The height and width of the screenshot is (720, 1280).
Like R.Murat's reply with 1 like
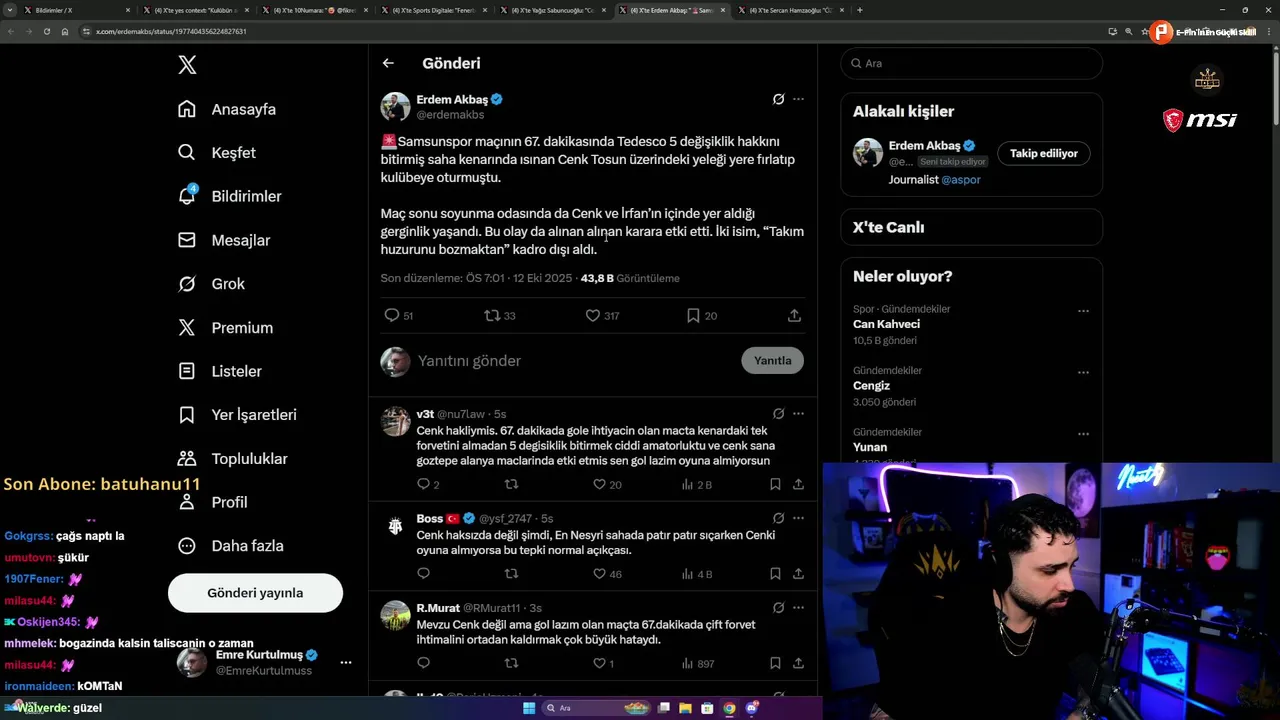point(599,663)
